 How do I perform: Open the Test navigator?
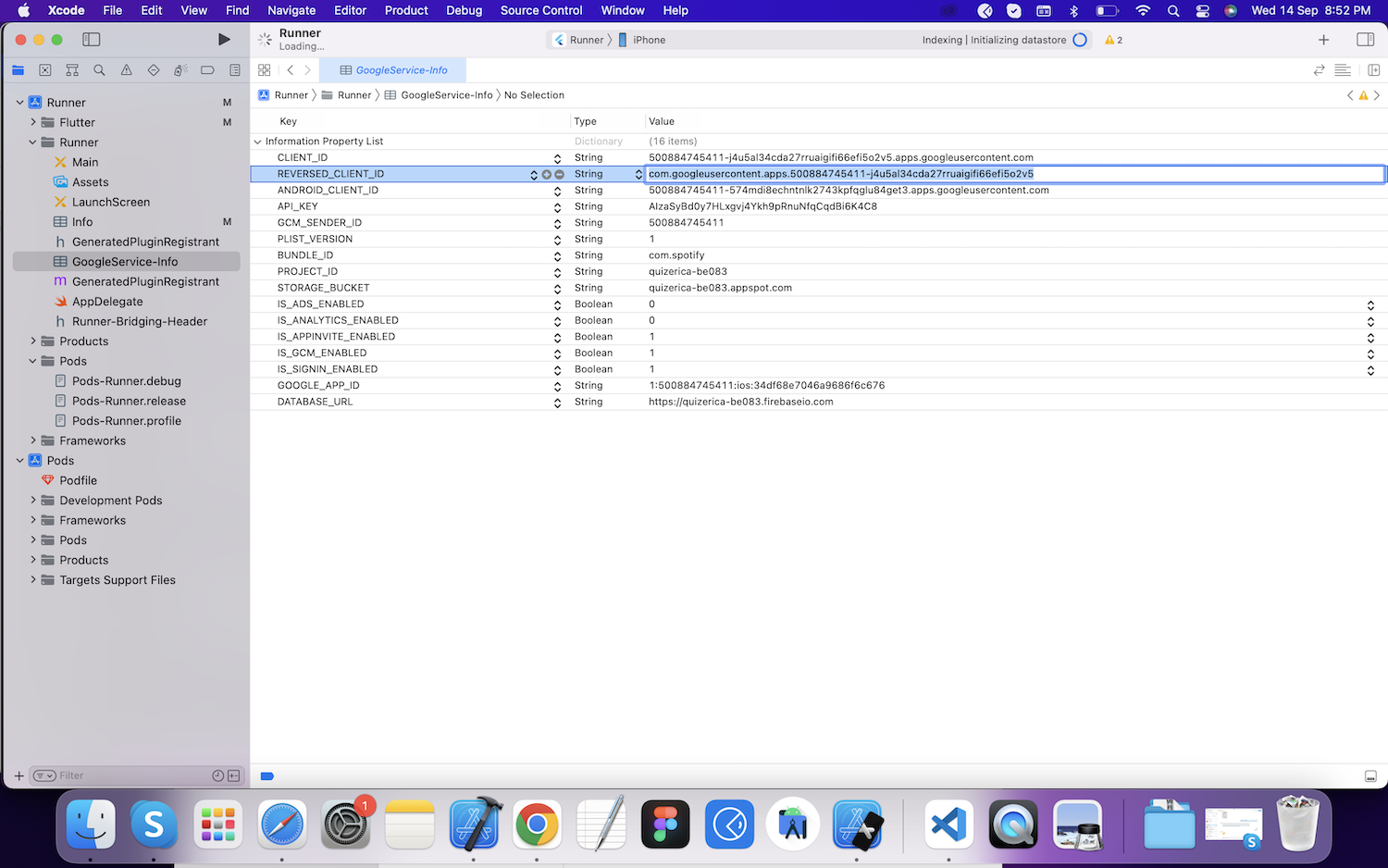point(154,70)
